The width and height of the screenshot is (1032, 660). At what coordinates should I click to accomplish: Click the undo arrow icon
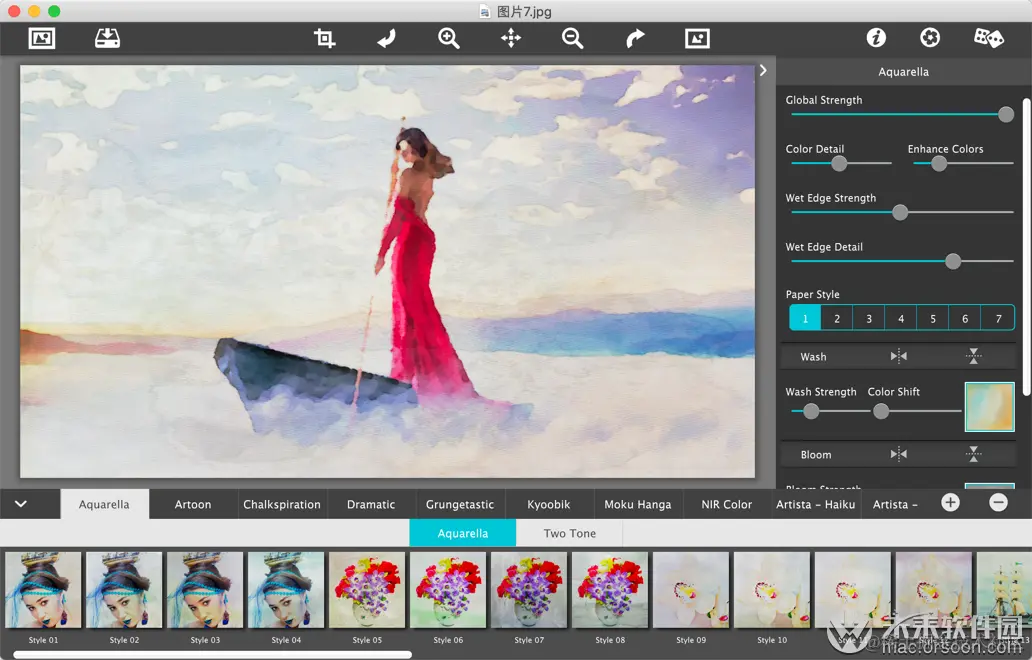386,38
